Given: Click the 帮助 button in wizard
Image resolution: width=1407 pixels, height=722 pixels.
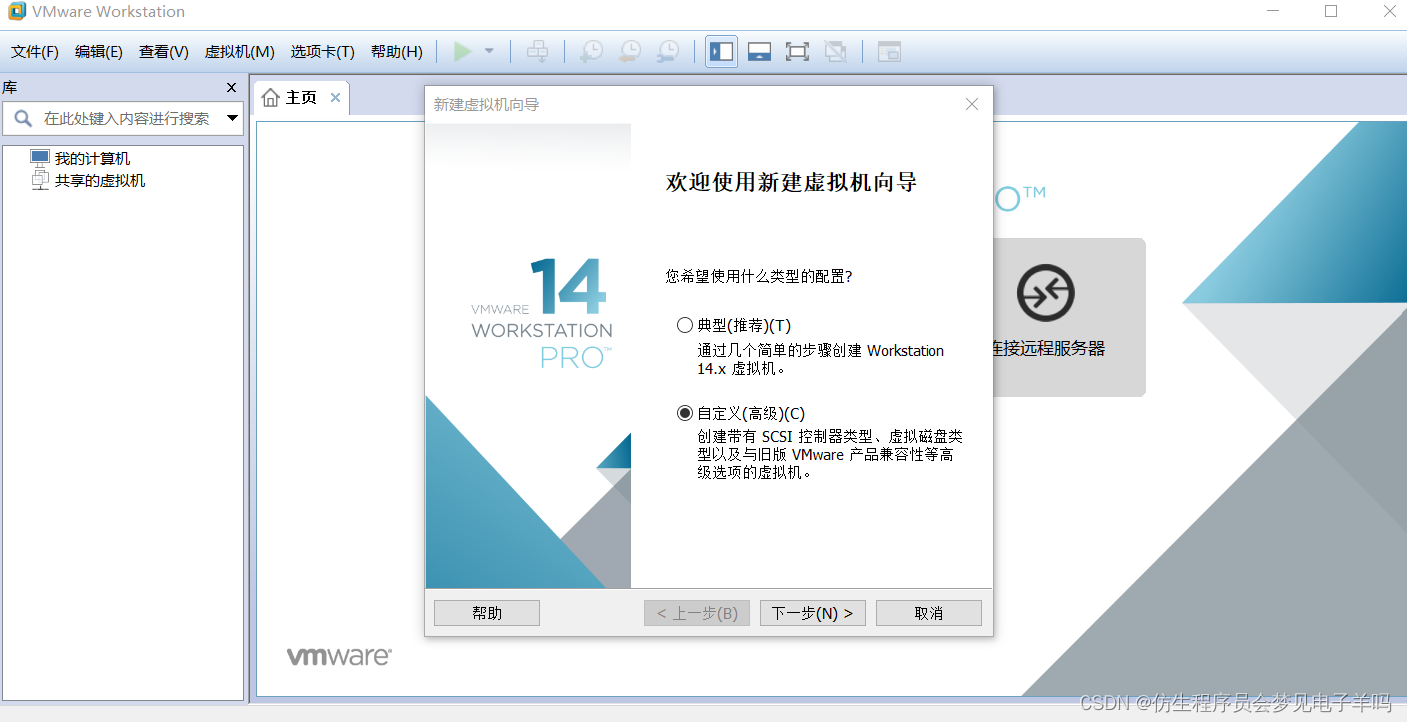Looking at the screenshot, I should coord(487,613).
